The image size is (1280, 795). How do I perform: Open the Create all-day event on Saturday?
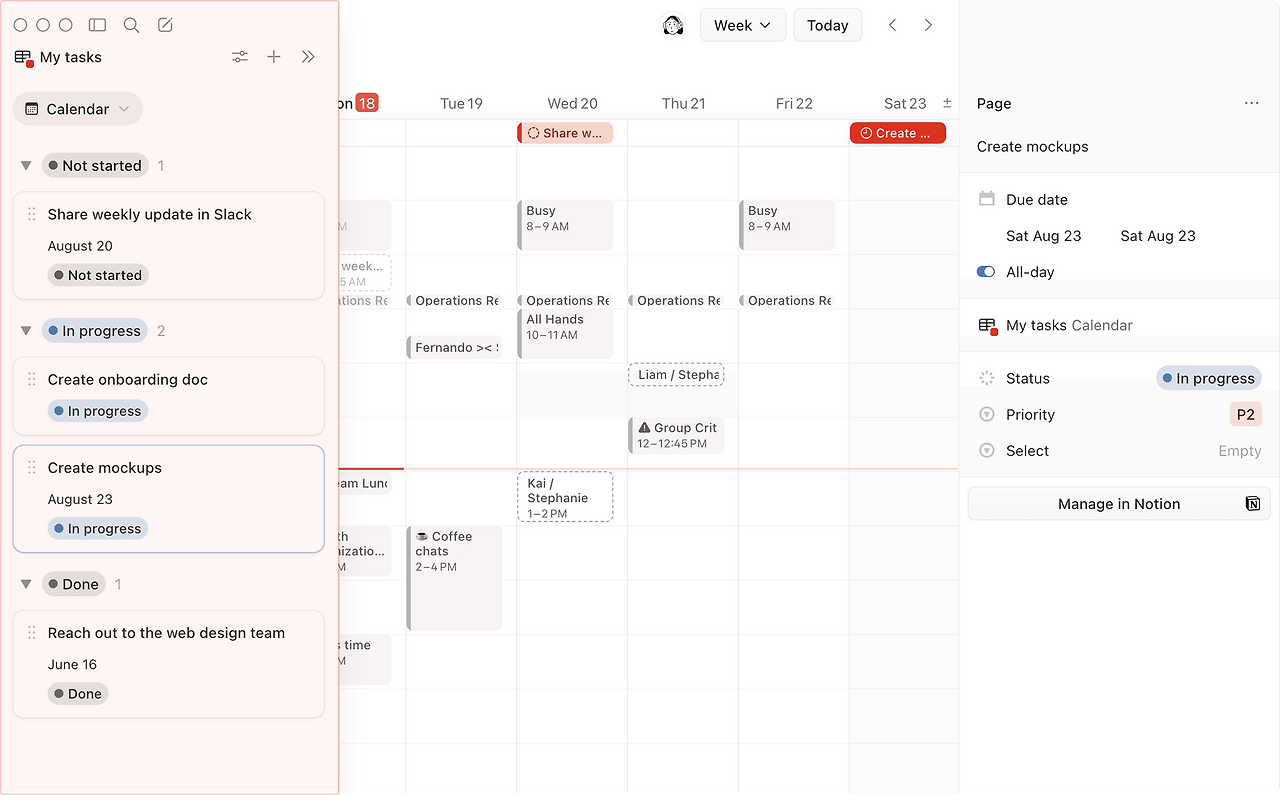(898, 133)
